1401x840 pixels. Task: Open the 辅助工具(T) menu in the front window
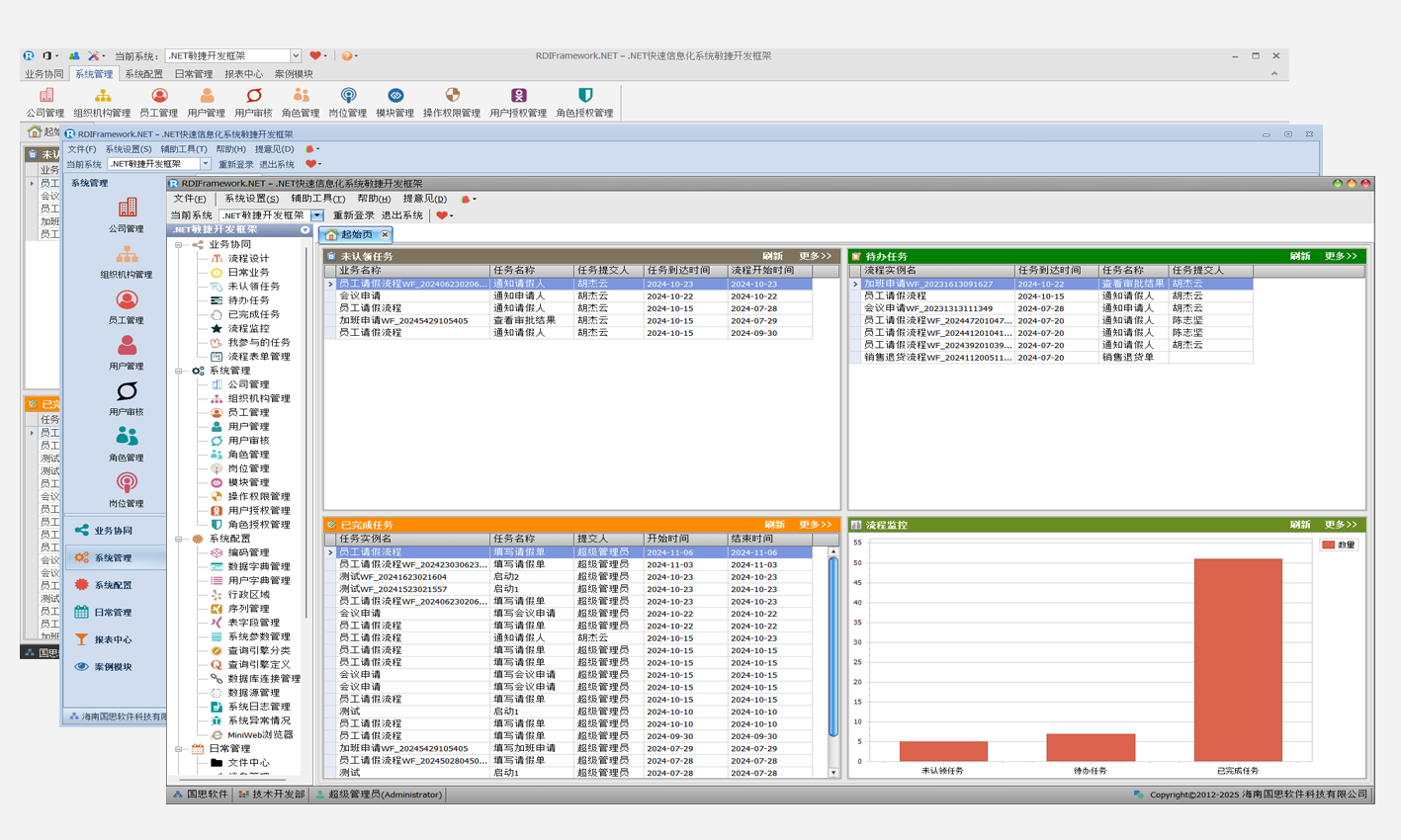point(317,199)
